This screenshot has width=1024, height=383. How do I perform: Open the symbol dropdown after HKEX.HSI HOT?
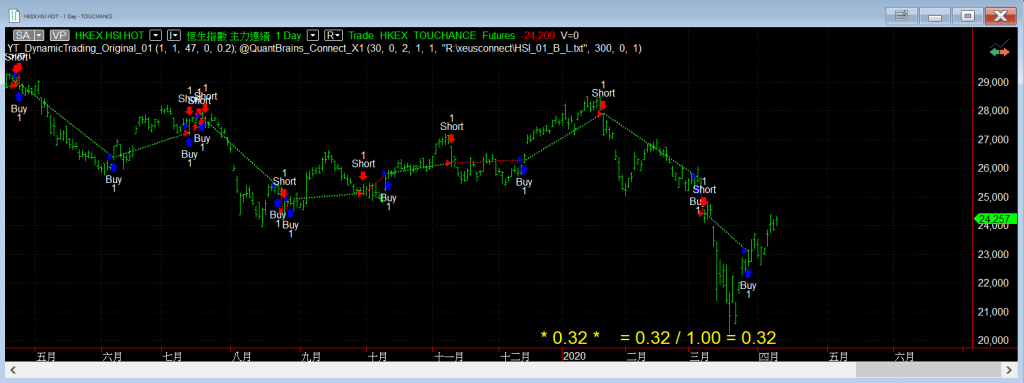[x=156, y=35]
